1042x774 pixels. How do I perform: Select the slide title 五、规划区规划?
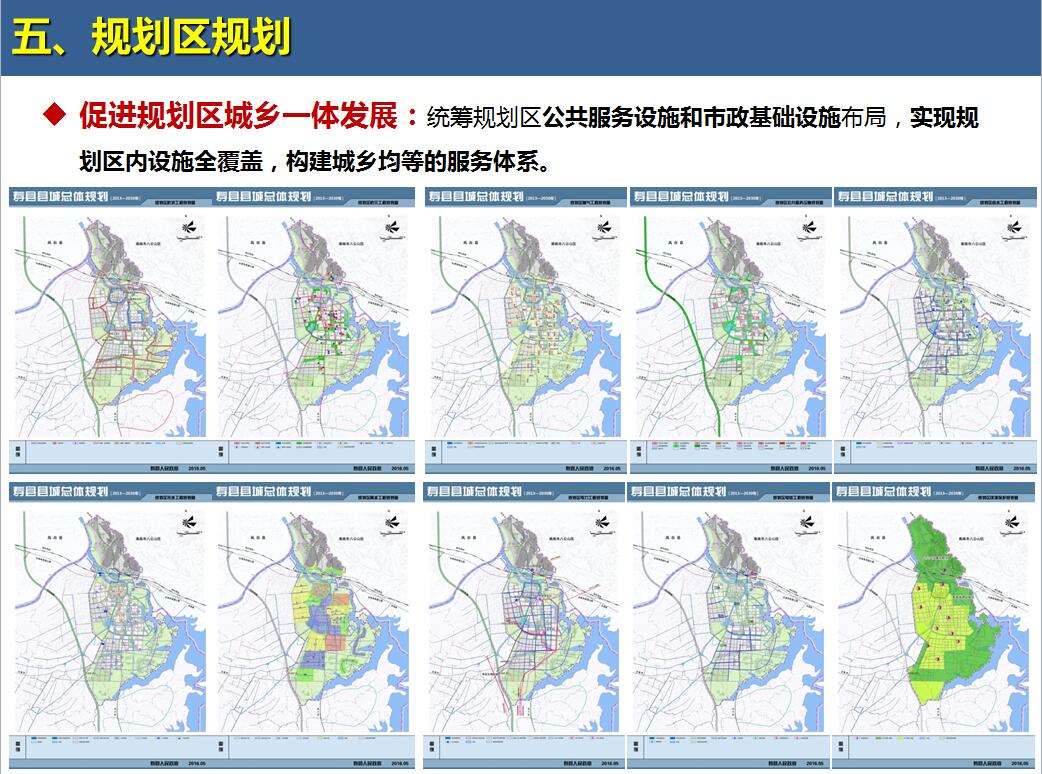click(151, 38)
